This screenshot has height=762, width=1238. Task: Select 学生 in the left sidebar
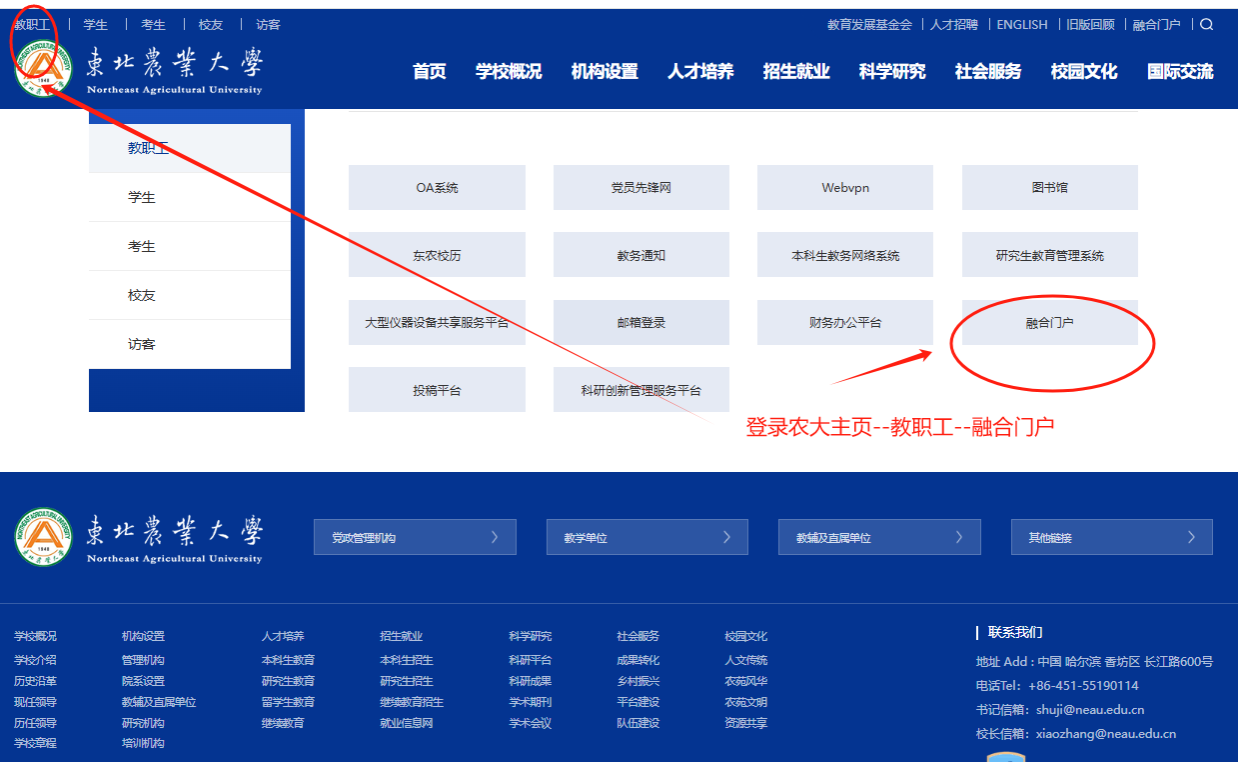(x=142, y=197)
